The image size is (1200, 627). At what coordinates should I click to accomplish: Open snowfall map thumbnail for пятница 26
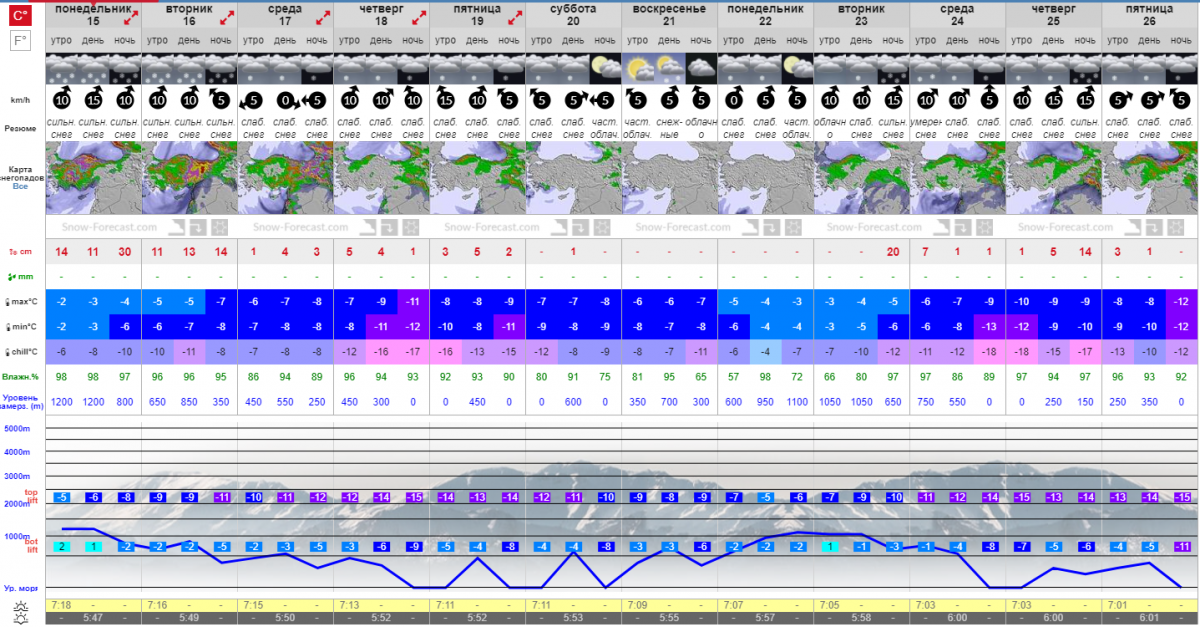click(1149, 177)
